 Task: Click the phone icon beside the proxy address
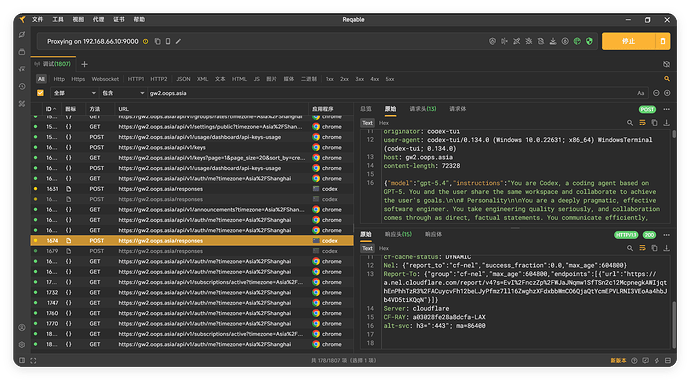[x=168, y=41]
